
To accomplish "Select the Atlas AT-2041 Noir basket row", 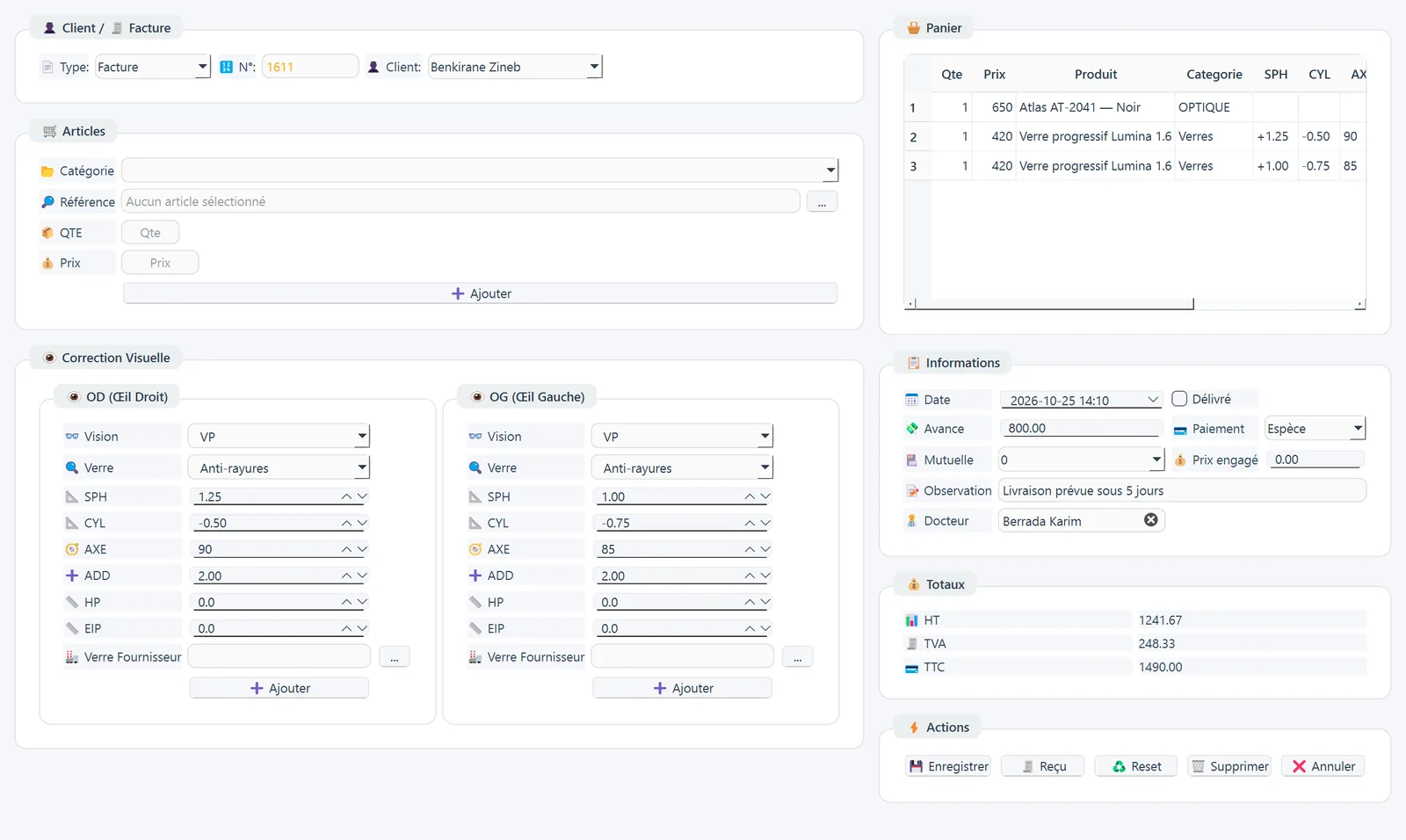I will [1135, 107].
